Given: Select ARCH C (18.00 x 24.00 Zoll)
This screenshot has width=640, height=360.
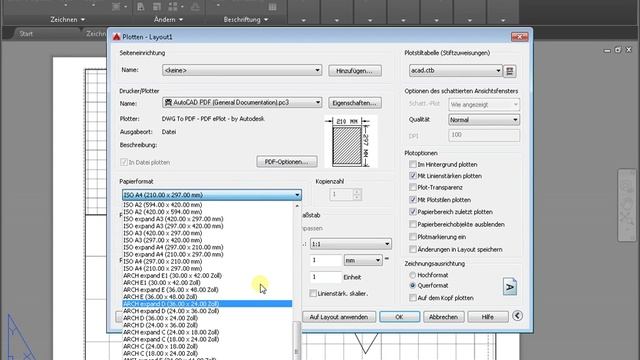Looking at the screenshot, I should tap(207, 353).
